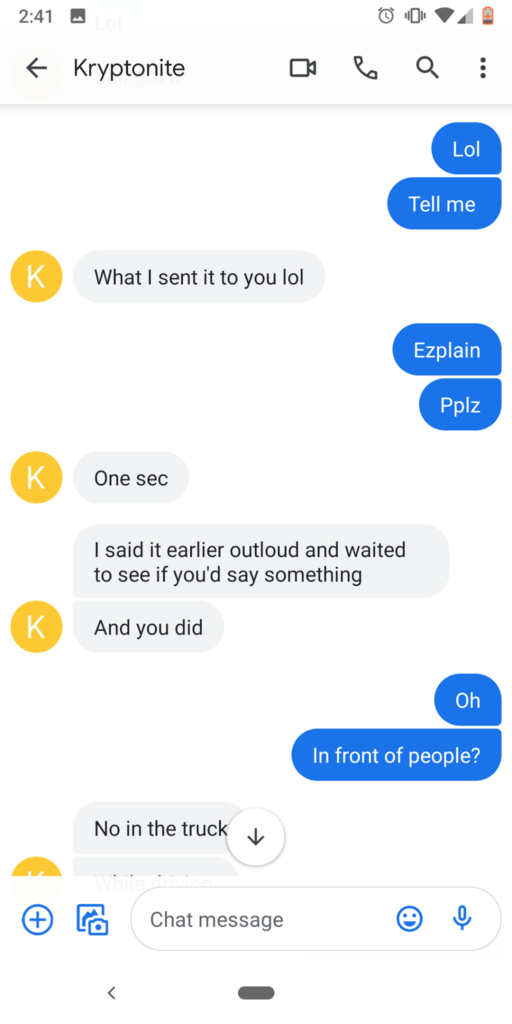Tap the 'And you did' message bubble

pos(148,627)
